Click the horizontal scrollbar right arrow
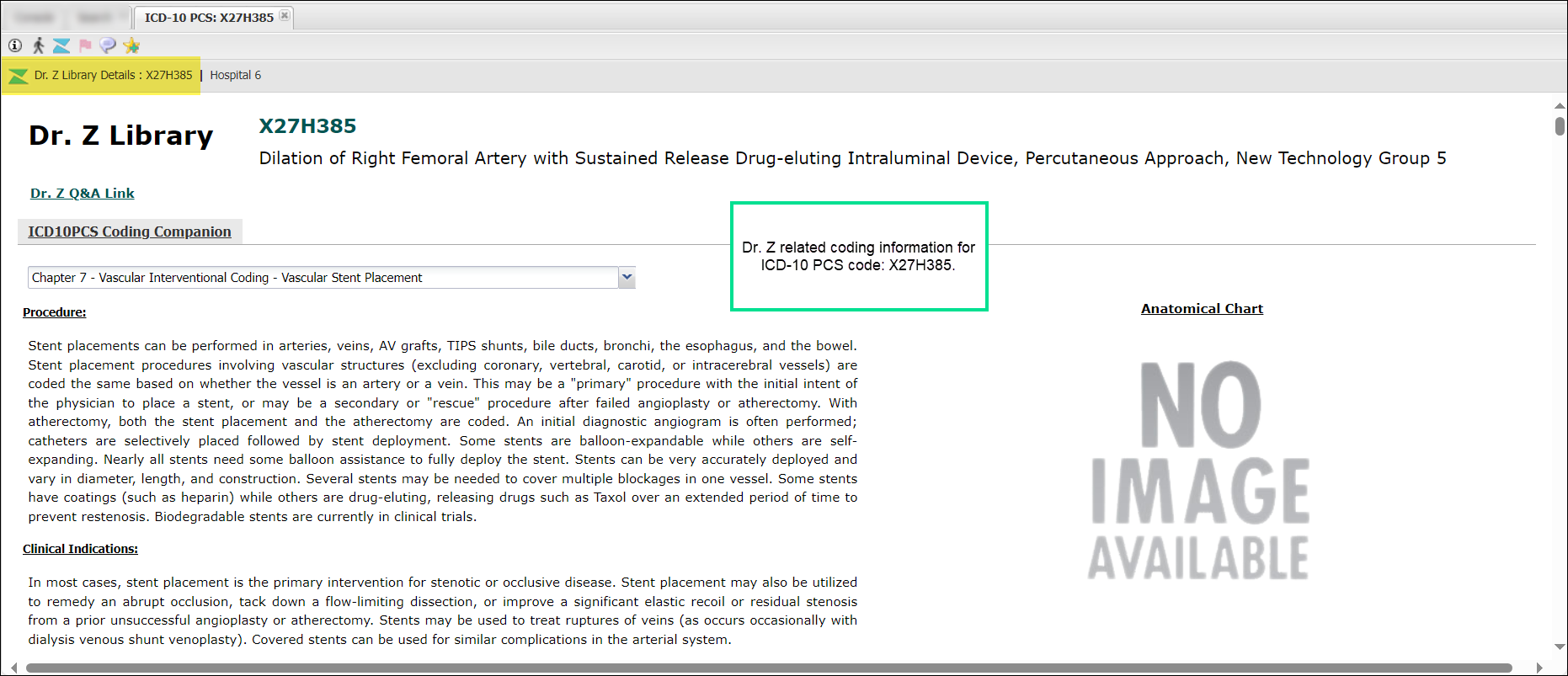Screen dimensions: 1568x676 click(1539, 668)
